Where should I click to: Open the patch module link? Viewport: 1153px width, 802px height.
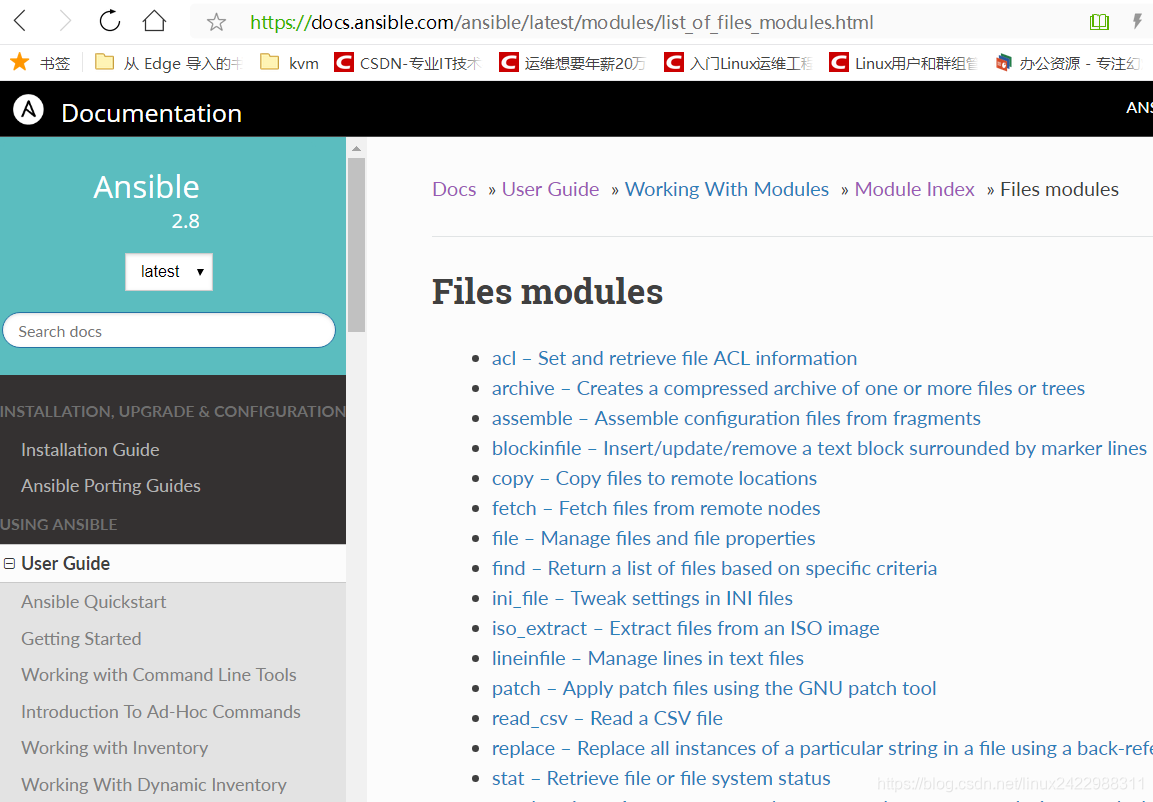[714, 689]
